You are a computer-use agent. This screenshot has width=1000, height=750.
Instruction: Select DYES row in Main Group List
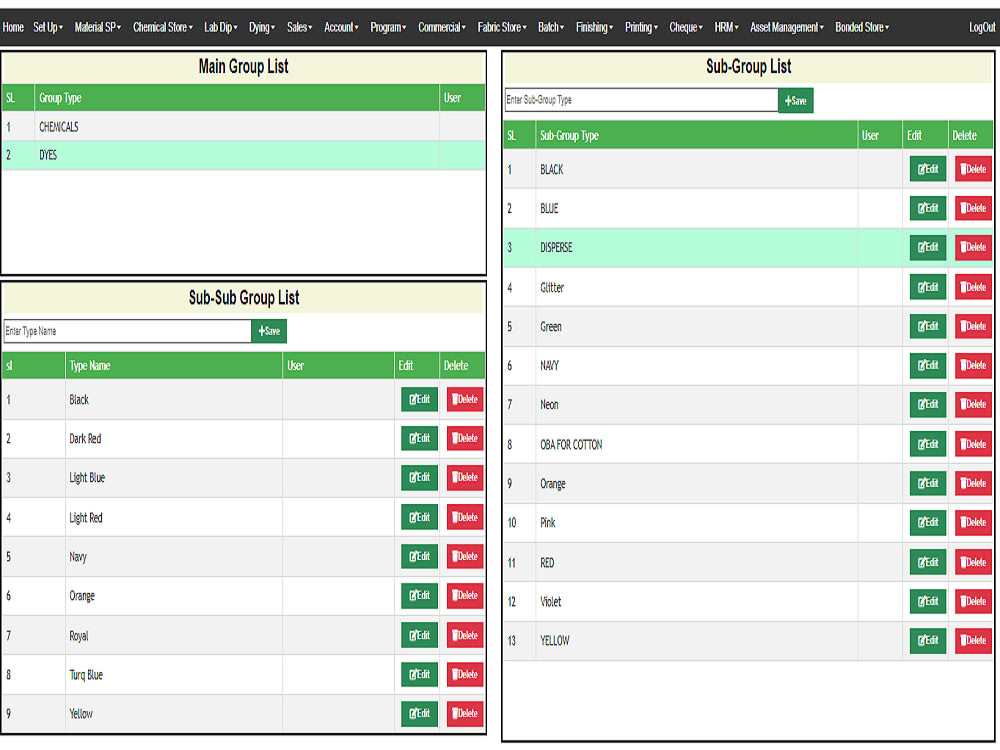(x=244, y=155)
